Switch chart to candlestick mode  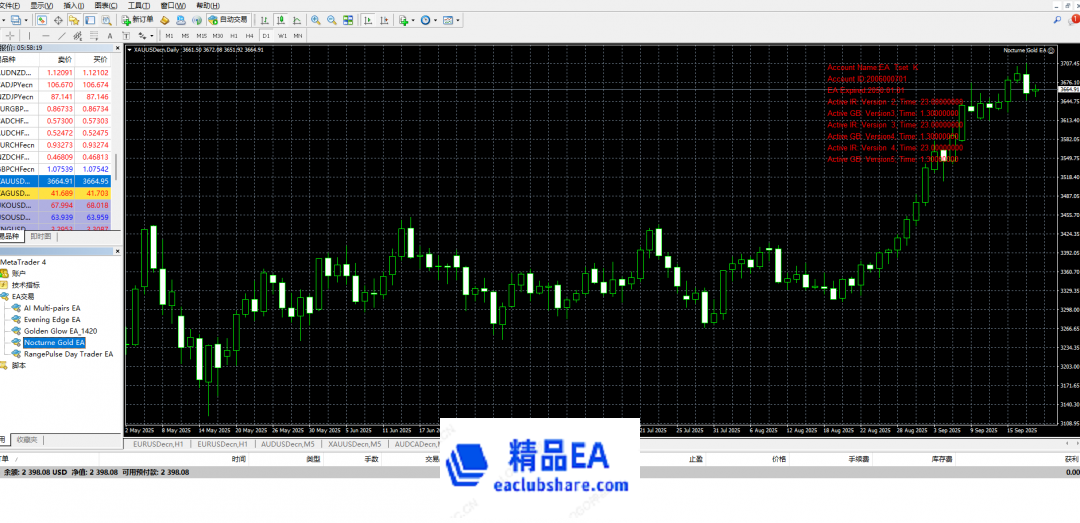pyautogui.click(x=281, y=20)
